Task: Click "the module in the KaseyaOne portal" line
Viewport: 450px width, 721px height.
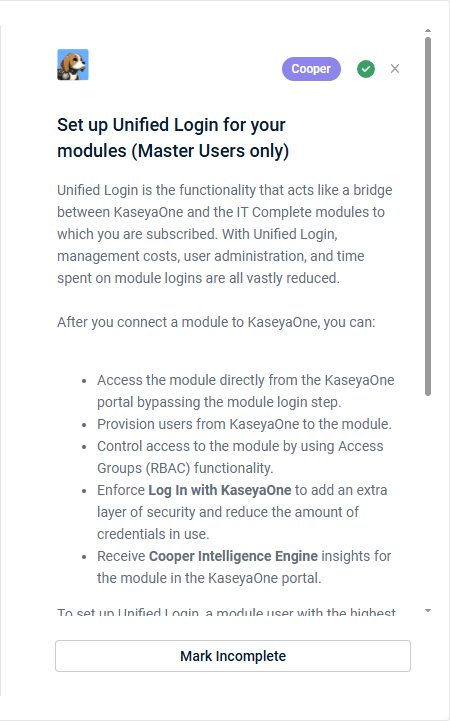Action: [209, 578]
